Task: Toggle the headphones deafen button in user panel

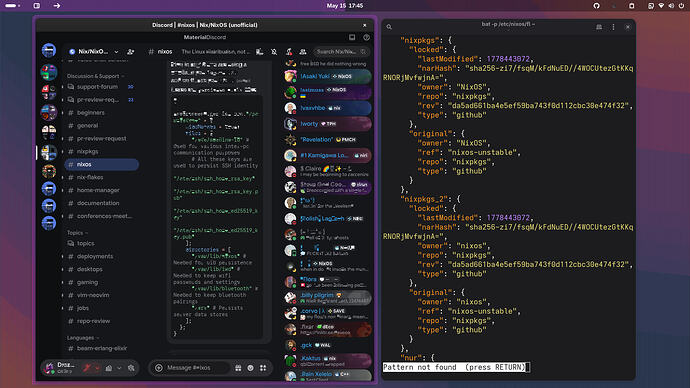Action: click(x=109, y=368)
